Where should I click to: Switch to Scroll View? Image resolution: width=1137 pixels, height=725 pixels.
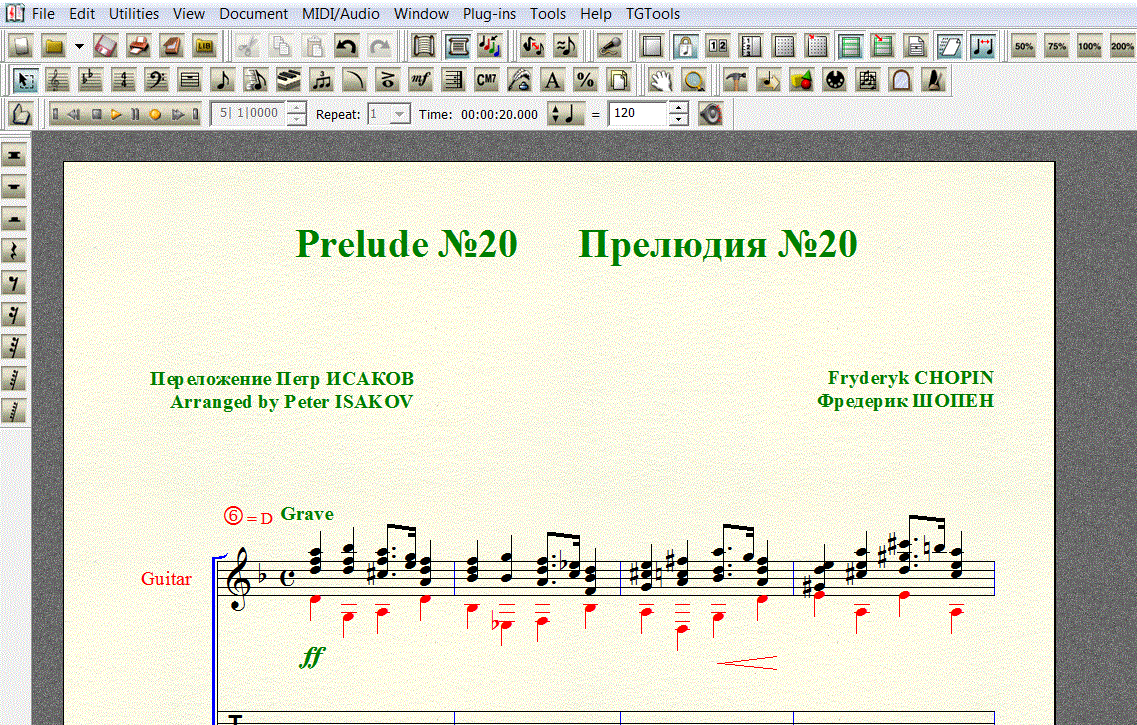(423, 46)
